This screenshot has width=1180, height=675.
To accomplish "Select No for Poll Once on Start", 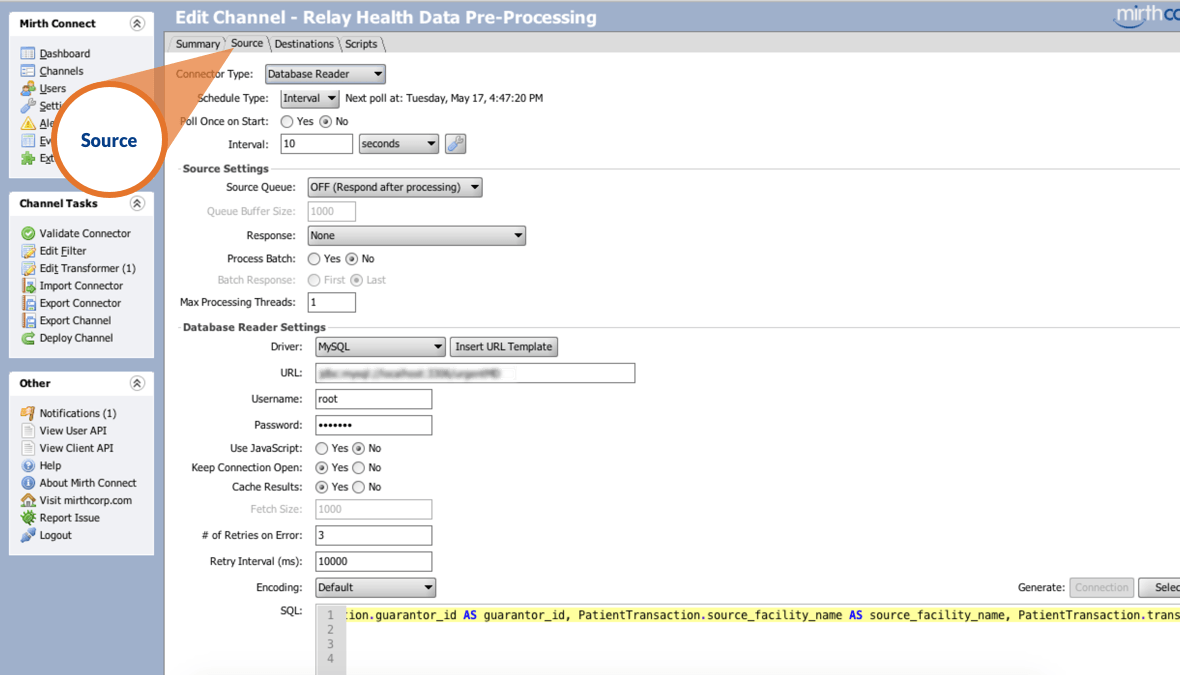I will tap(325, 121).
